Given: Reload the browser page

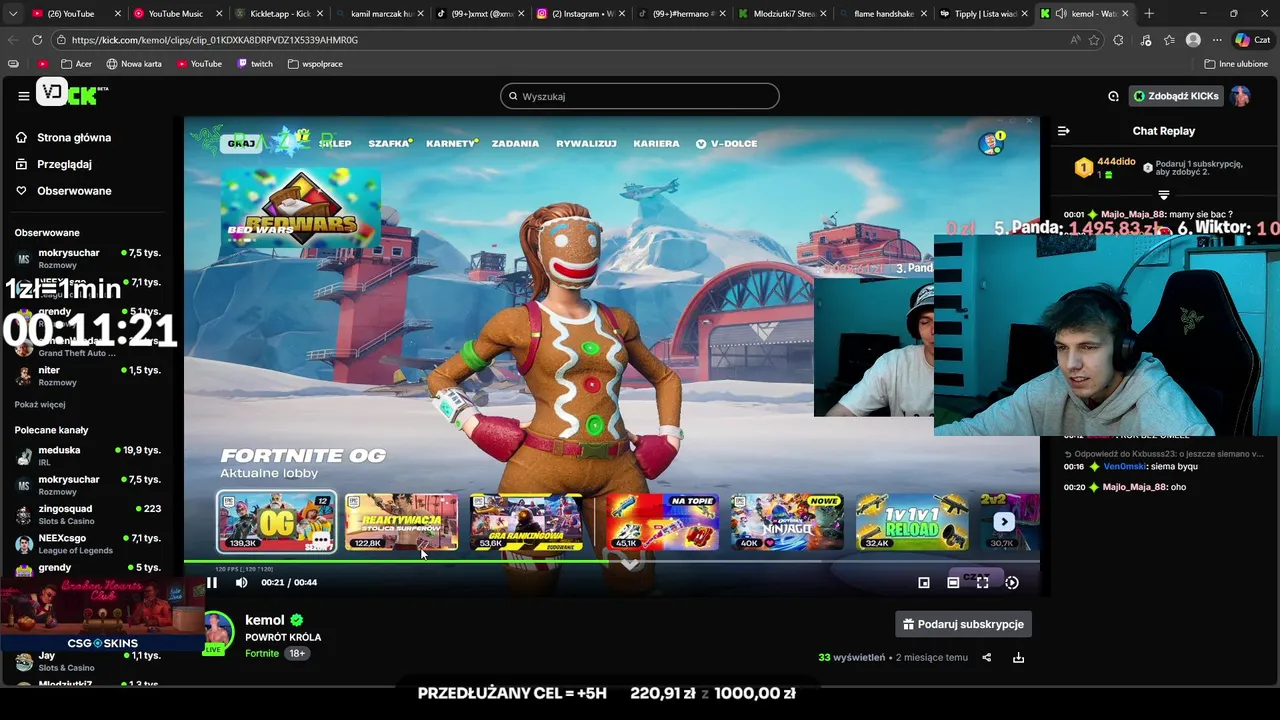Looking at the screenshot, I should click(x=37, y=40).
